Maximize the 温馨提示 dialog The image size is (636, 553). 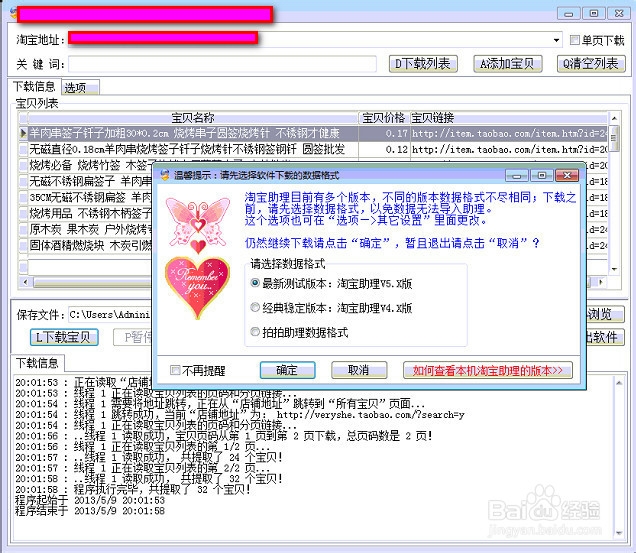point(541,175)
